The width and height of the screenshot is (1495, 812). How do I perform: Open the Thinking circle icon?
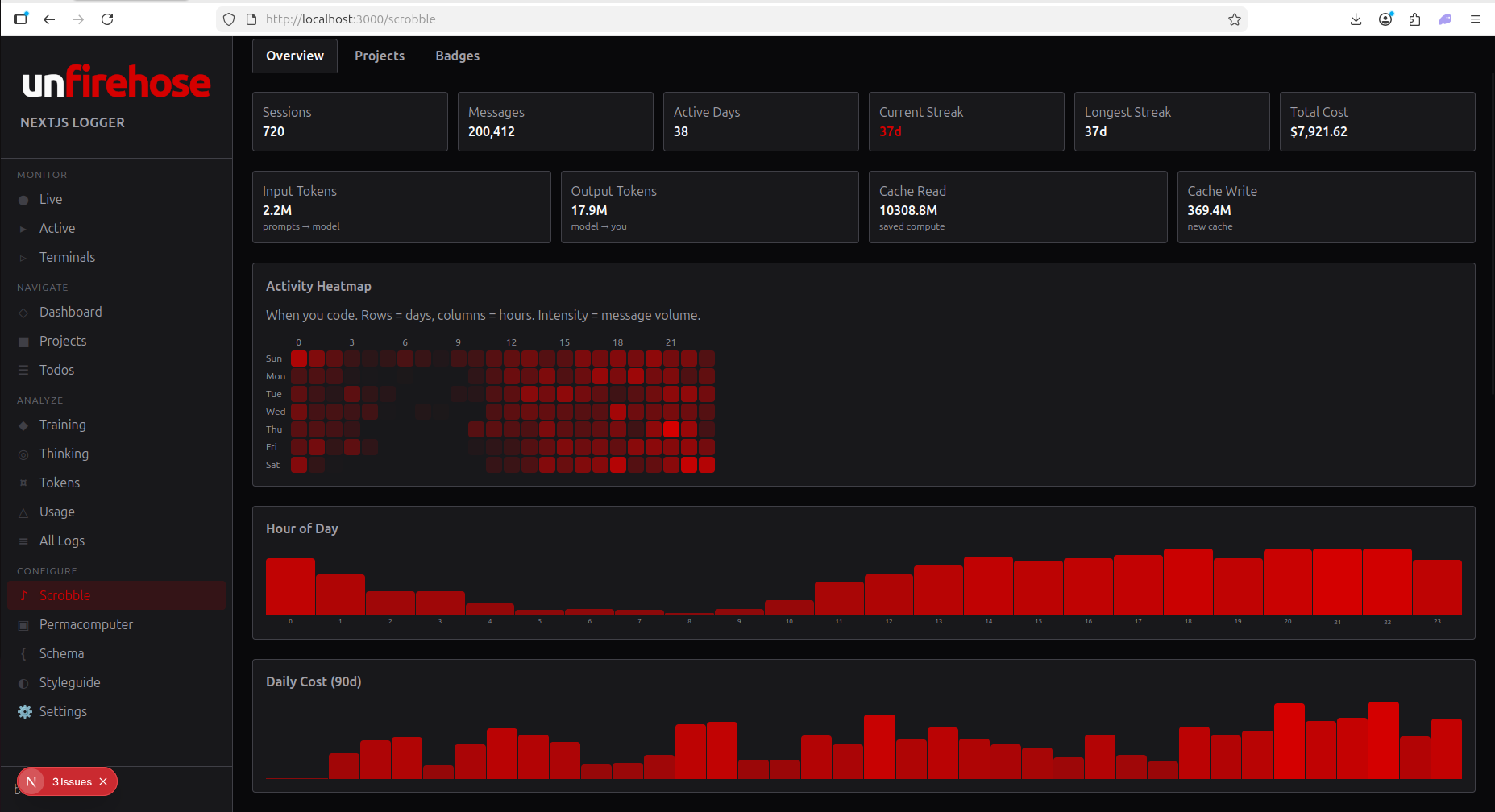click(23, 454)
